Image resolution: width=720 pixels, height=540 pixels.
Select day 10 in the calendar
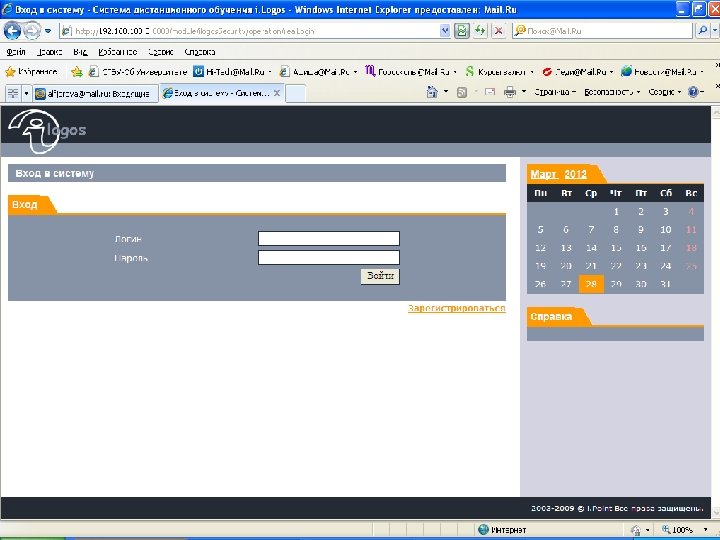tap(666, 229)
